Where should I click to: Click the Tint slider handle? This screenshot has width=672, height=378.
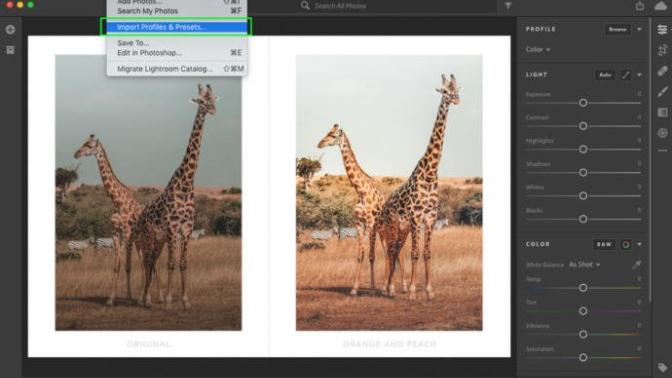(x=583, y=311)
